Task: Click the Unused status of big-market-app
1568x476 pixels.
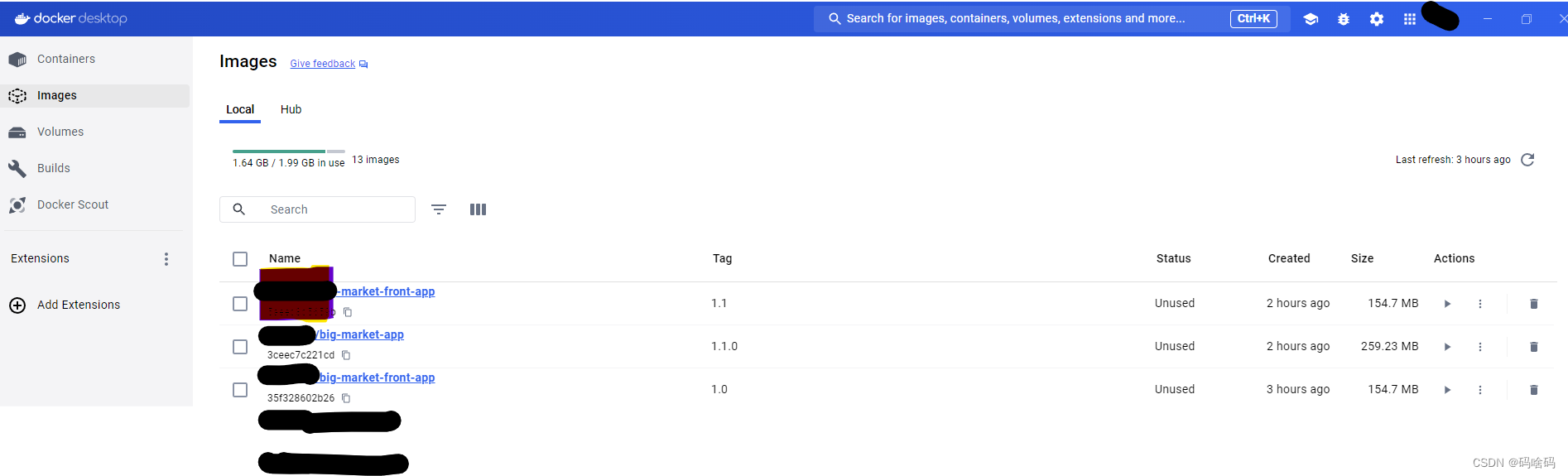Action: click(1175, 347)
